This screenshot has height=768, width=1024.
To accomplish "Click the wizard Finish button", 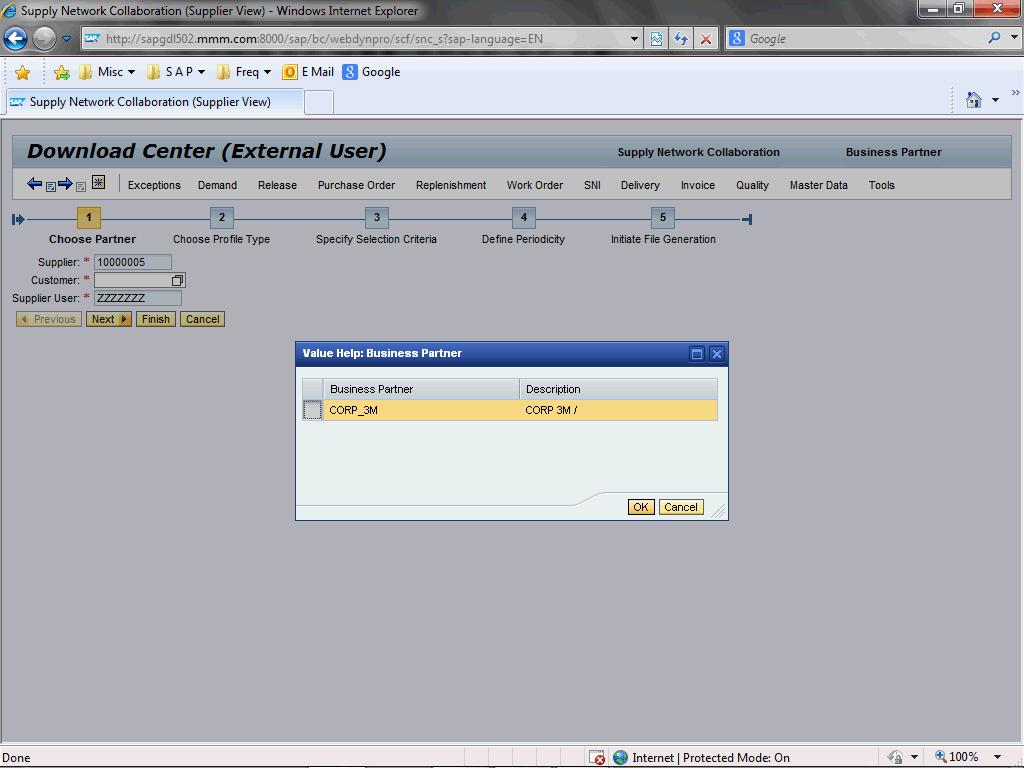I will pos(155,319).
